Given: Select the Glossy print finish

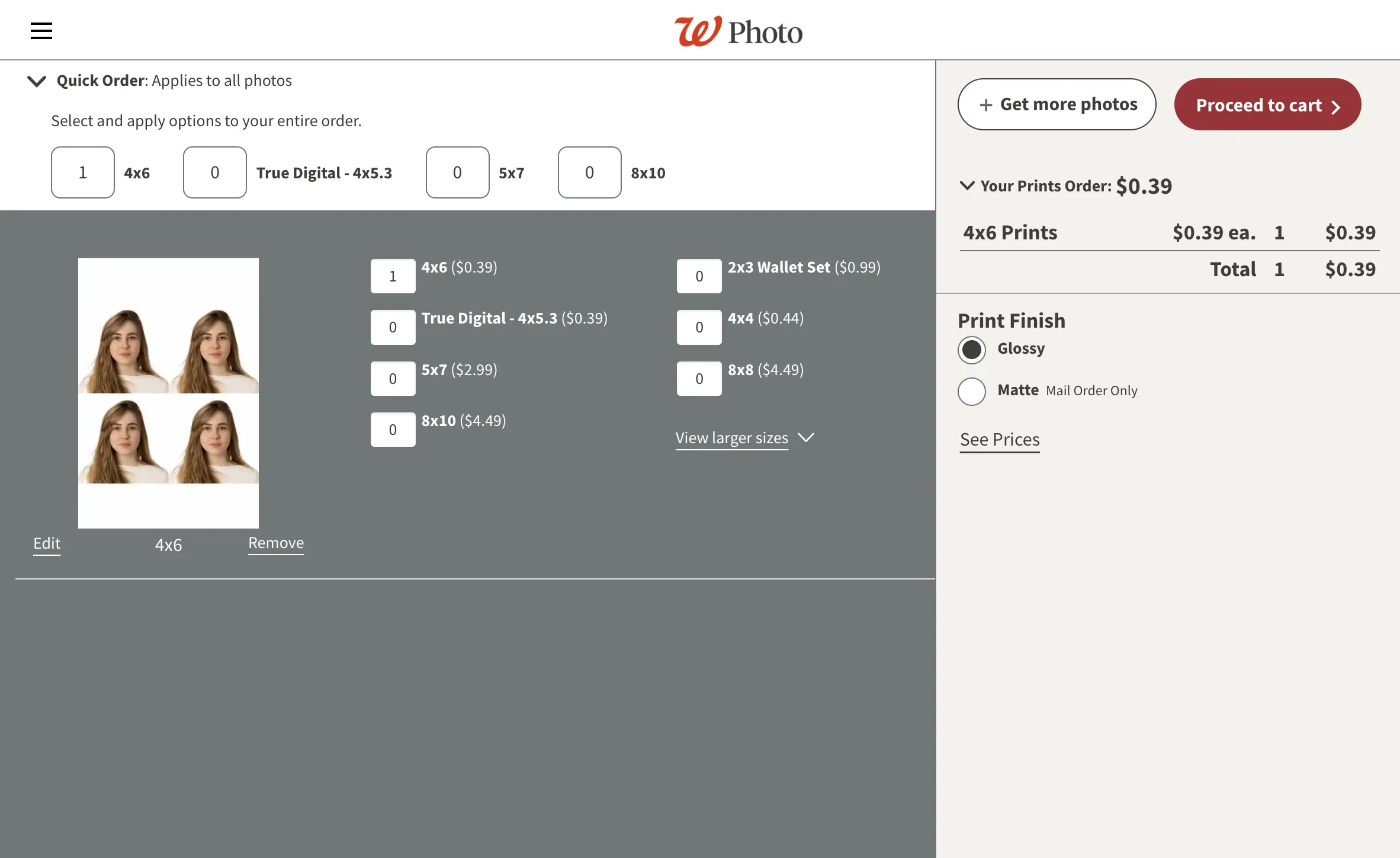Looking at the screenshot, I should click(x=972, y=350).
